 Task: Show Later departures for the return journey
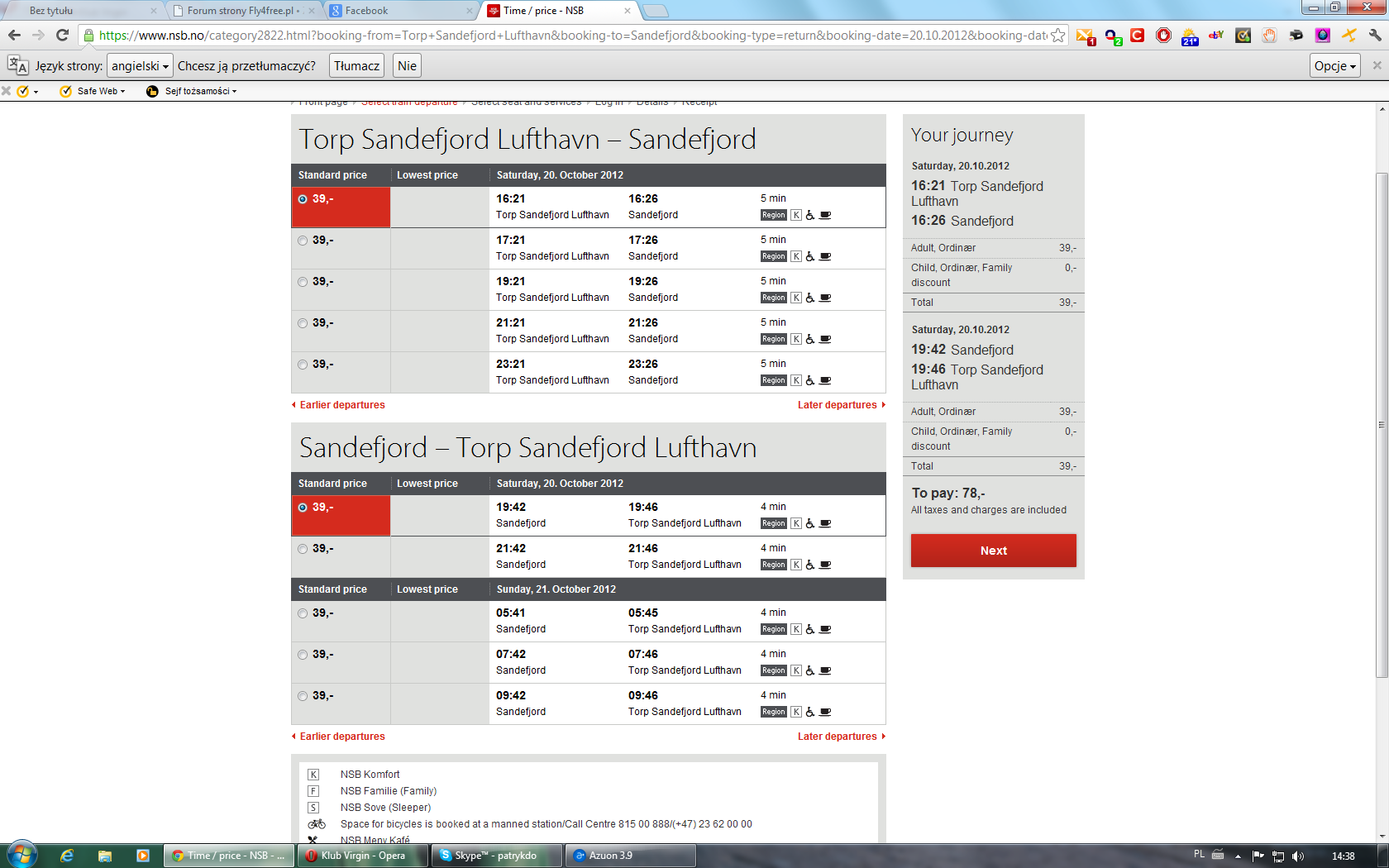pos(841,737)
